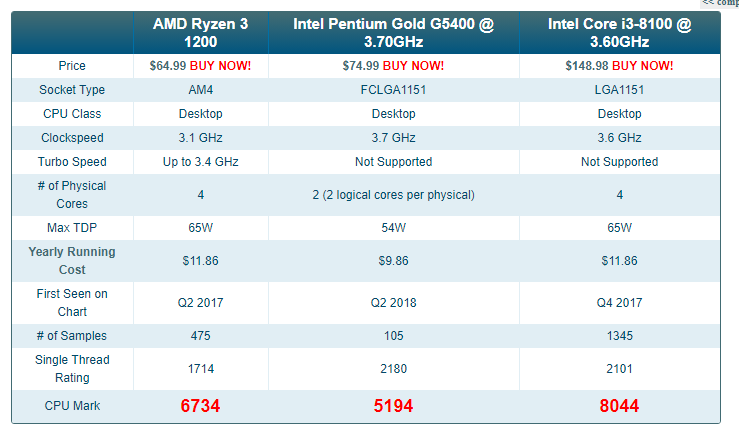Click the Single Thread Rating row label
739x441 pixels.
(x=72, y=369)
